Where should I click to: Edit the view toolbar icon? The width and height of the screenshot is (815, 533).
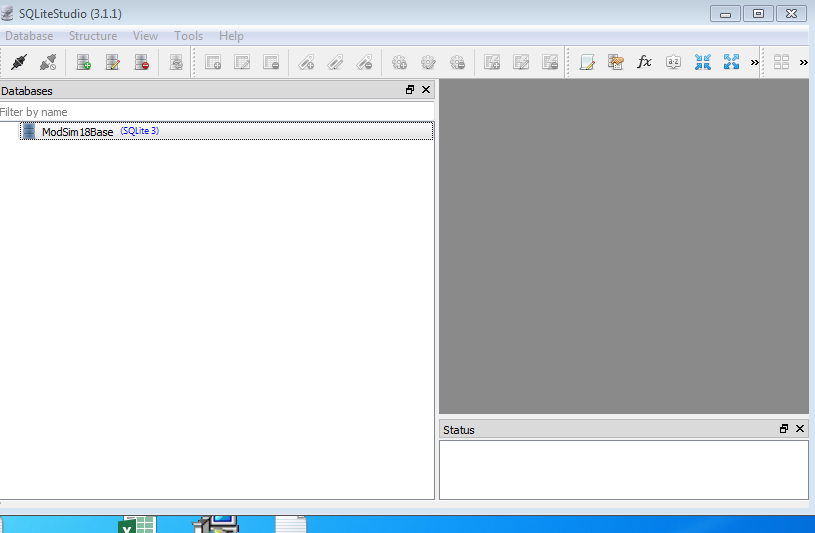[x=521, y=62]
